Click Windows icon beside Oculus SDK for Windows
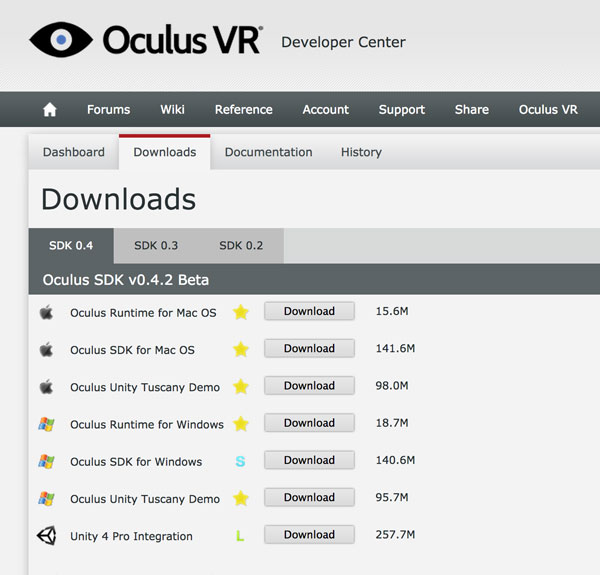 [46, 461]
